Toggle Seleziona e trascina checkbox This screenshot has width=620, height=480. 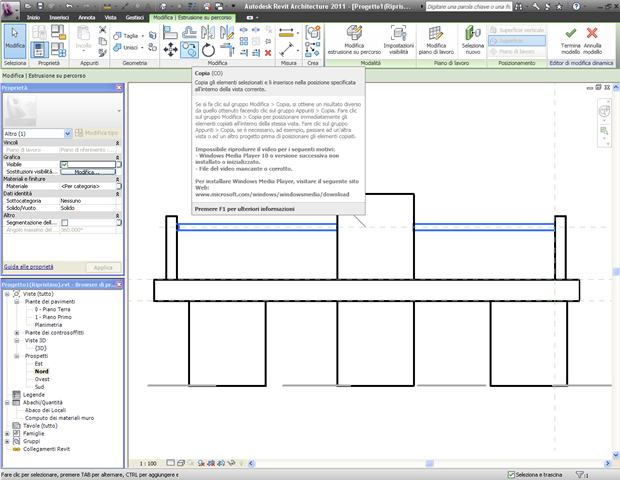(x=511, y=473)
